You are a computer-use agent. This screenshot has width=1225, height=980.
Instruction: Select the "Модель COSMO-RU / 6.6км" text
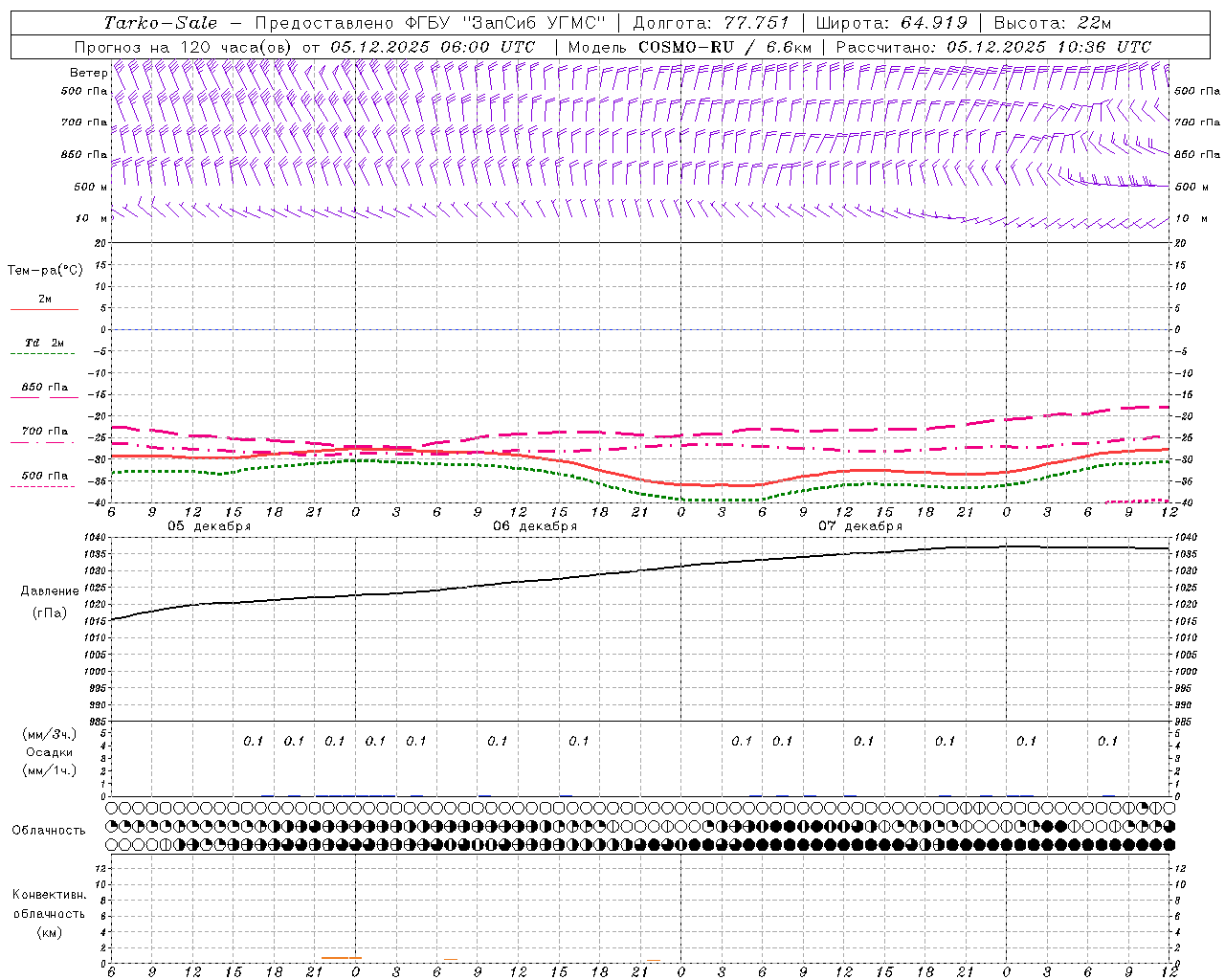coord(690,47)
